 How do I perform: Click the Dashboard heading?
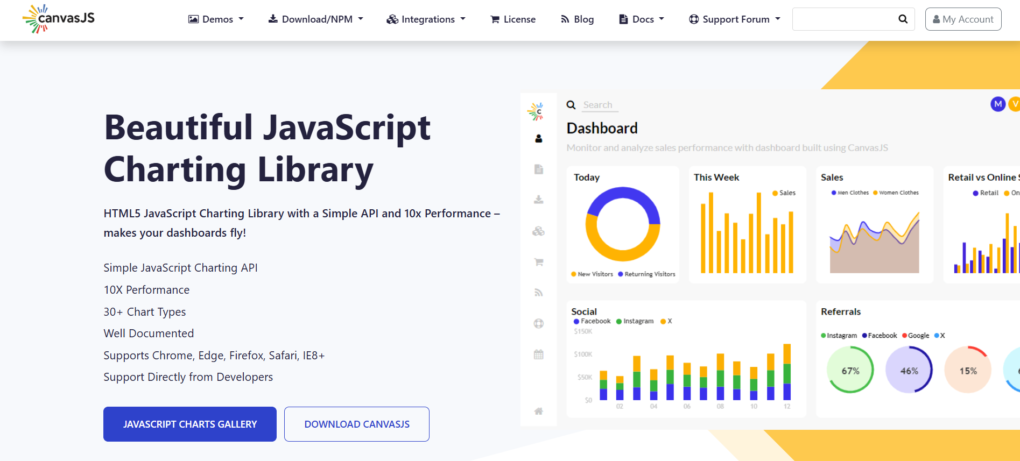click(602, 128)
